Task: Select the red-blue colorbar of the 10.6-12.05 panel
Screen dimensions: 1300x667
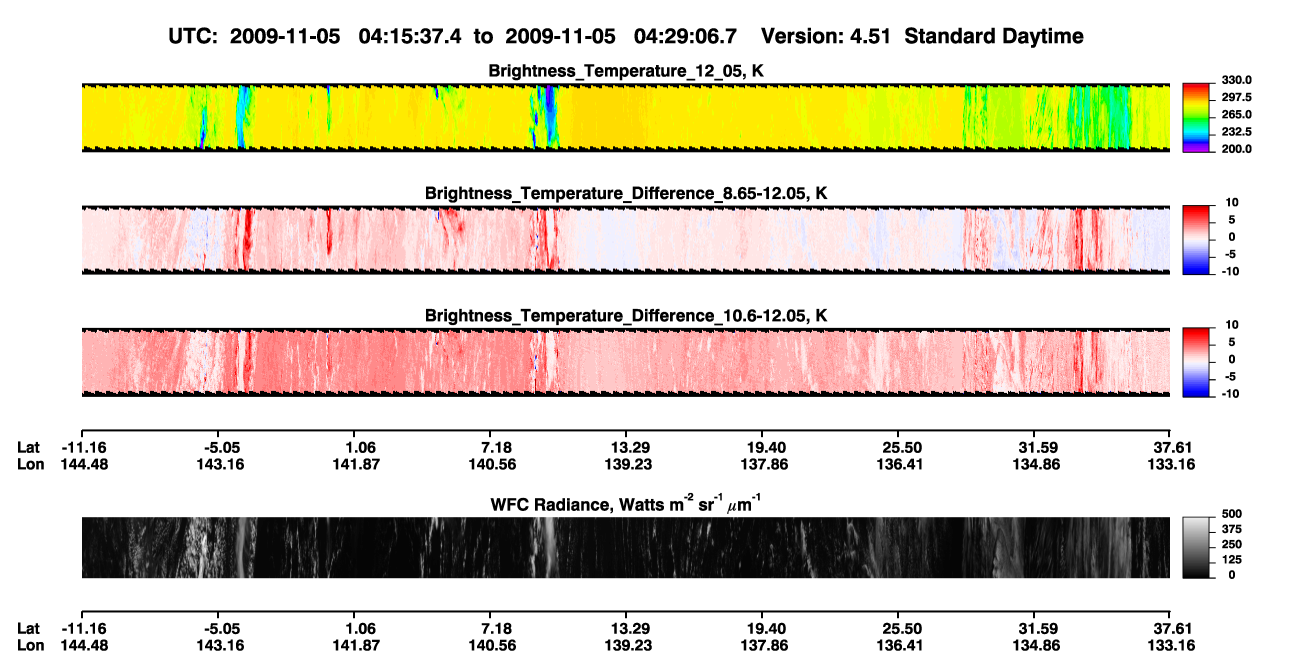Action: 1196,362
